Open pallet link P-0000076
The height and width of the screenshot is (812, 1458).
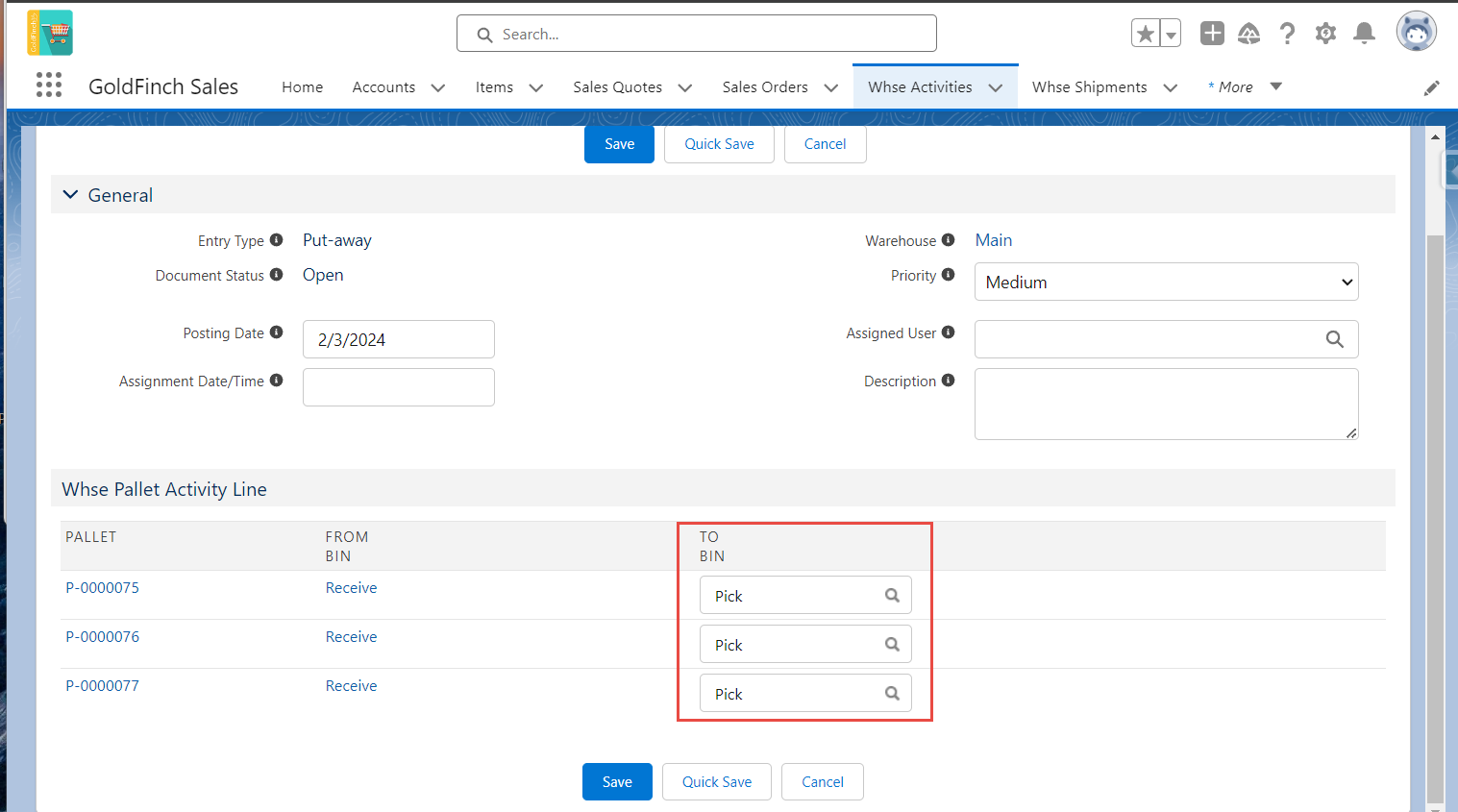tap(102, 636)
